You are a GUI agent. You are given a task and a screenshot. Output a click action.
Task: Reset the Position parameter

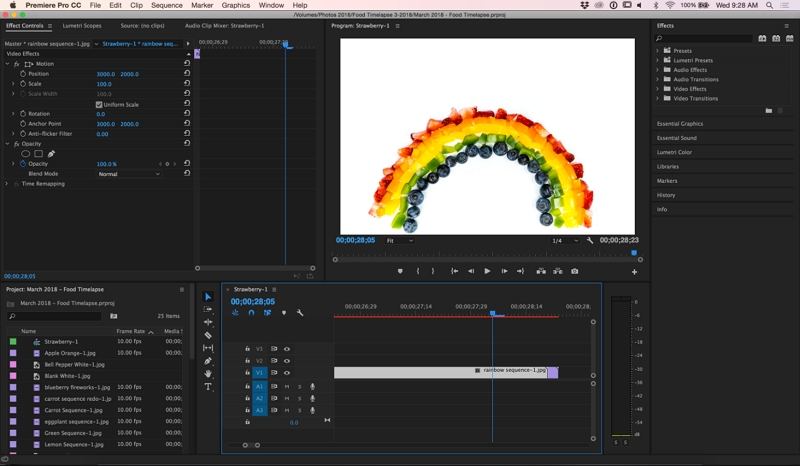(x=187, y=73)
